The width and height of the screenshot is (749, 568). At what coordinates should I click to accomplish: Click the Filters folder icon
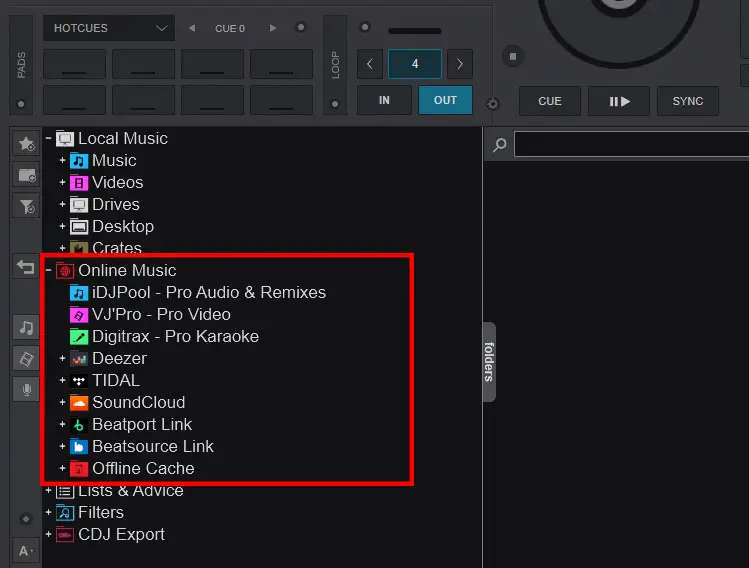click(65, 513)
